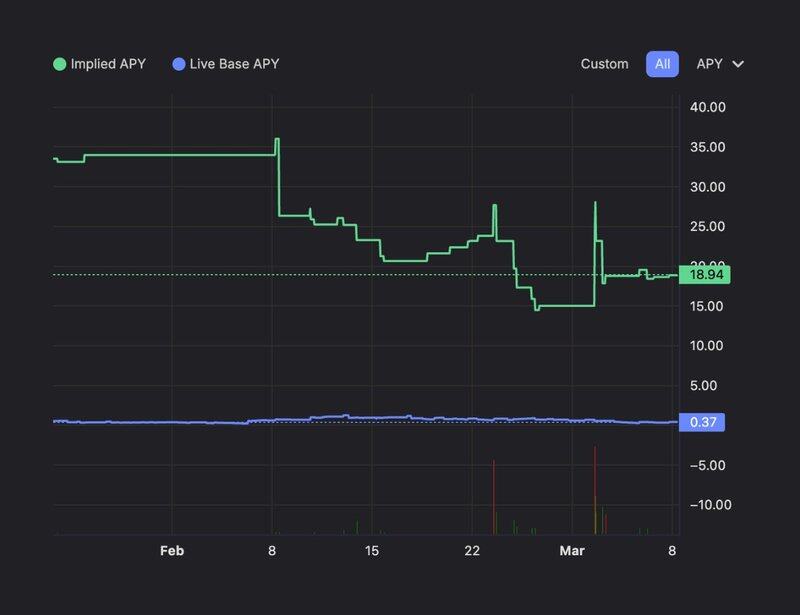Screen dimensions: 800x615
Task: Click the green 18.94 value label
Action: pos(704,274)
